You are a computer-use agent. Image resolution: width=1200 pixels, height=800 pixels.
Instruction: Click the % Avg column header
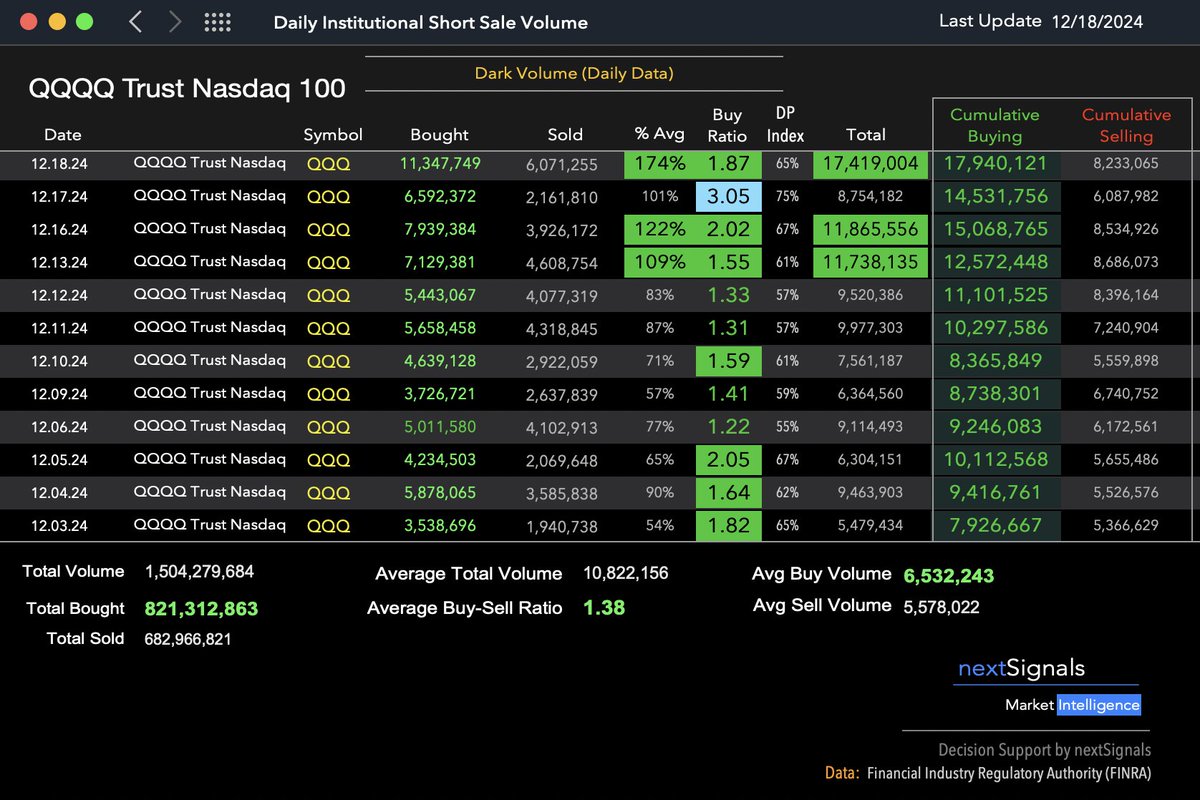(658, 134)
